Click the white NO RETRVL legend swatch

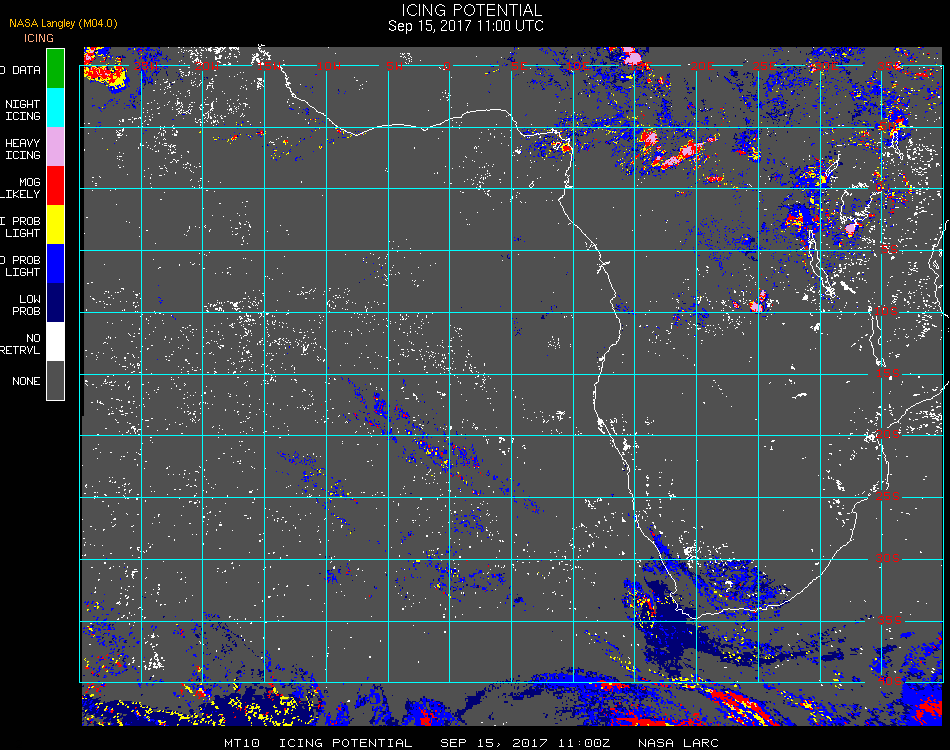(55, 342)
